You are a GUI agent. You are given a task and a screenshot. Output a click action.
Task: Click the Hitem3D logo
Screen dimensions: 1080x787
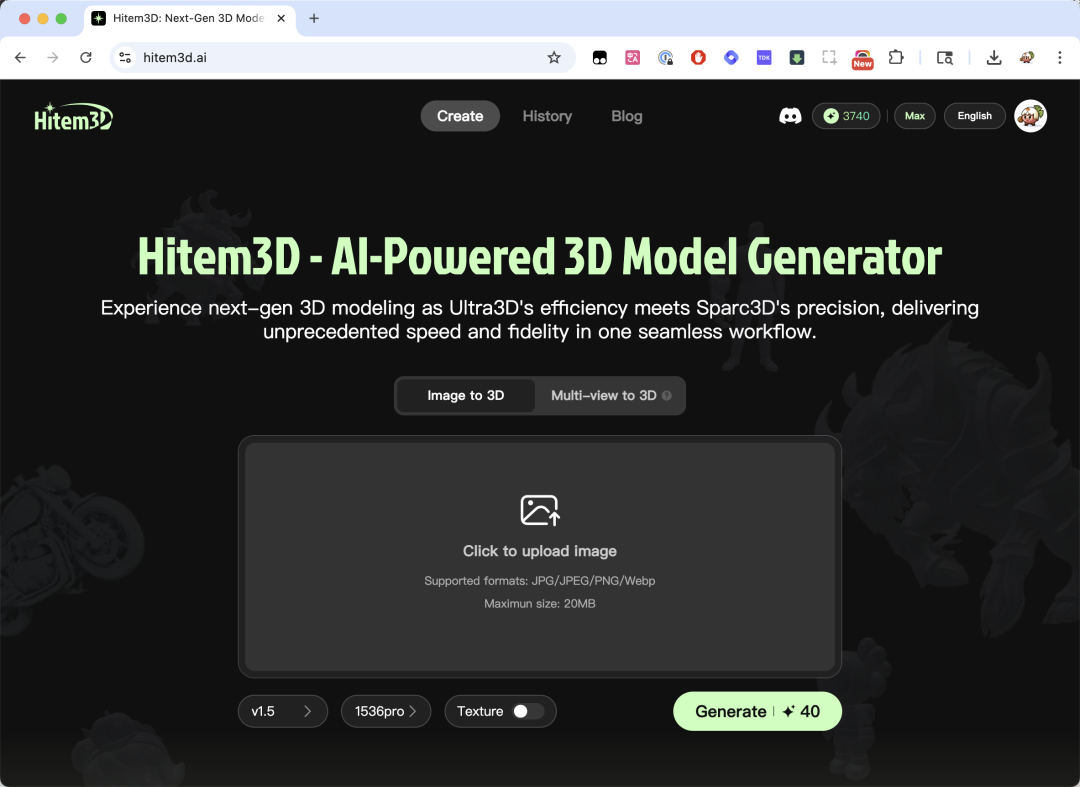point(74,117)
